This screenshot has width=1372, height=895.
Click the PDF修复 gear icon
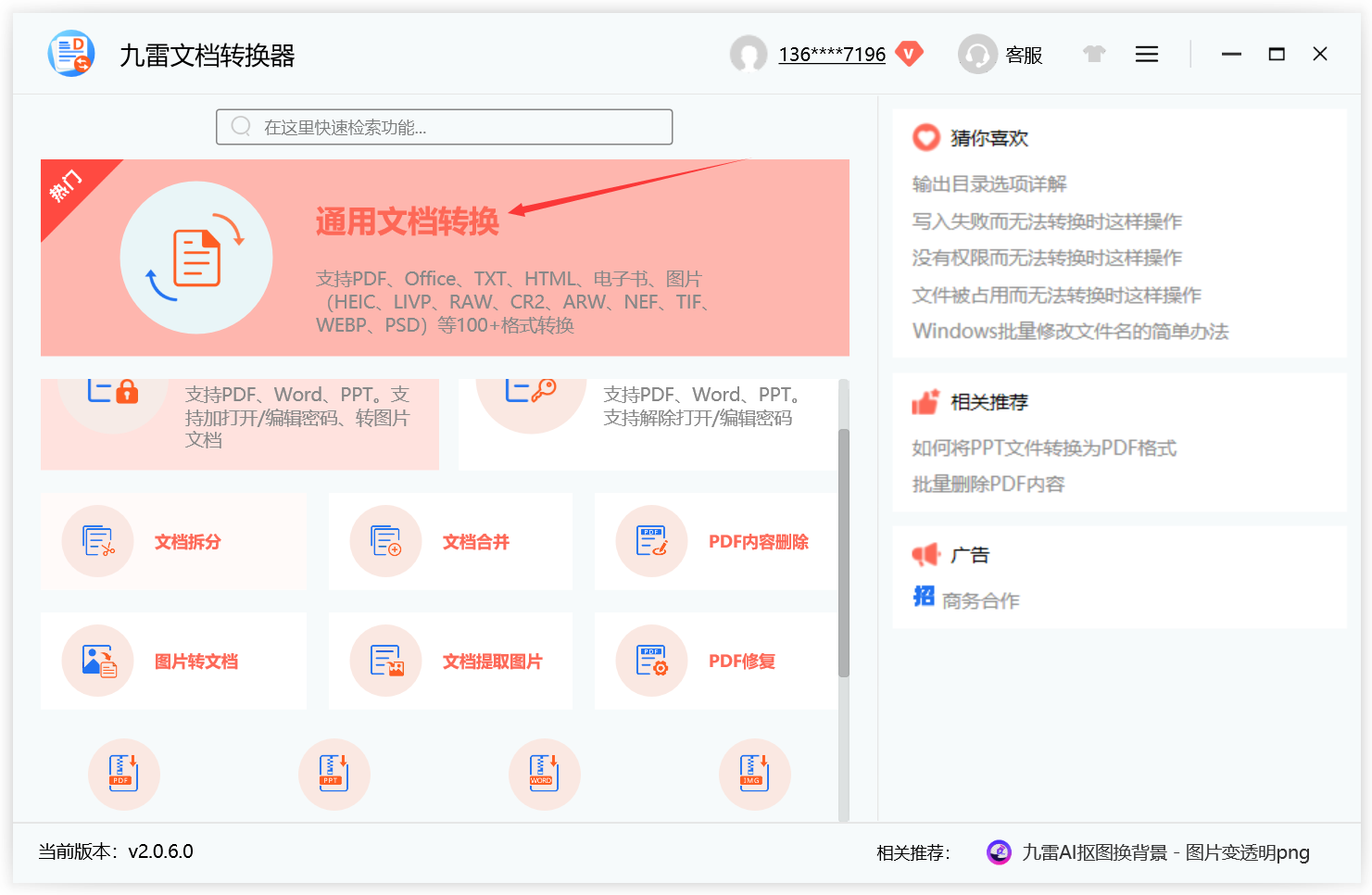[652, 661]
